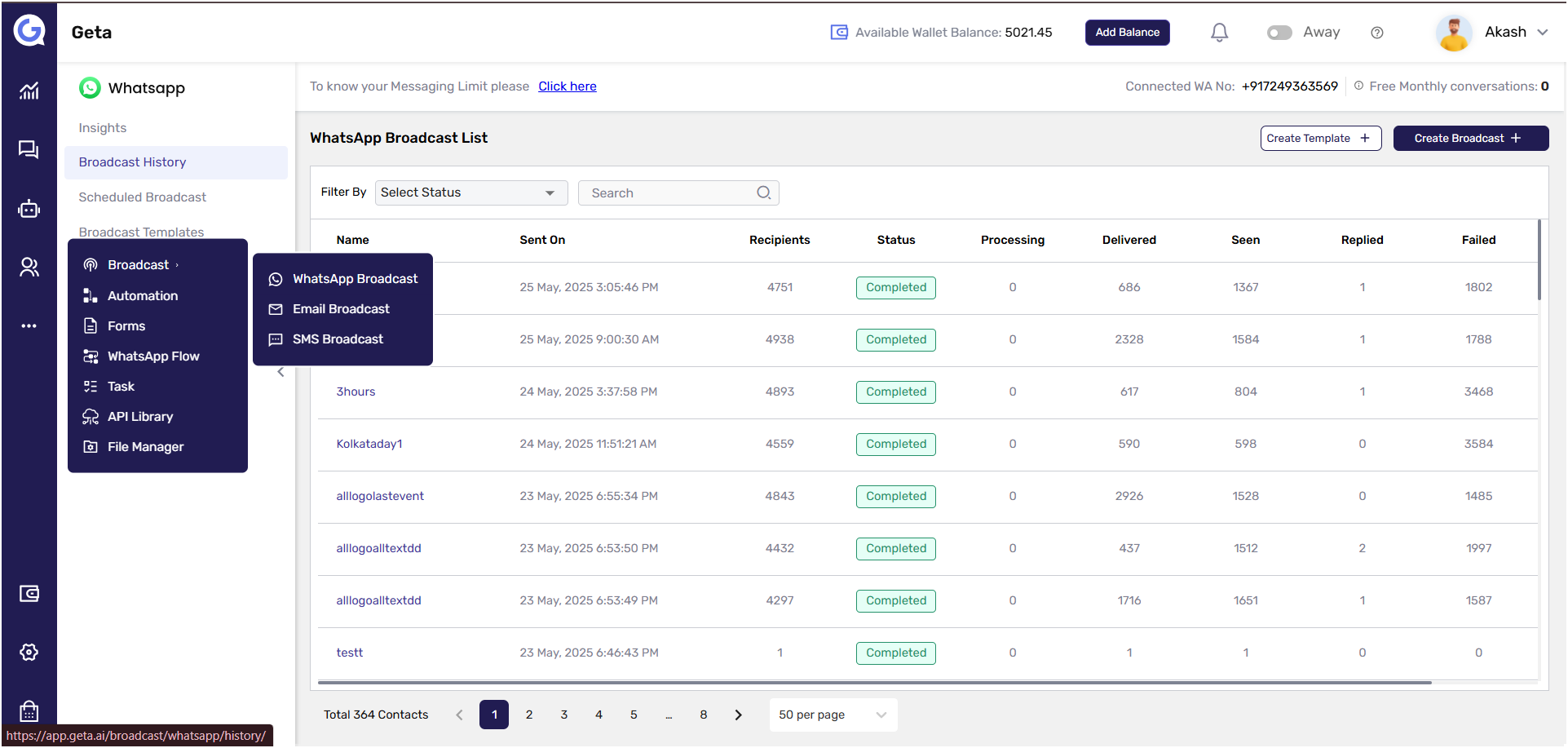Open the wallet icon in left sidebar
Screen dimensions: 1568x748
coord(29,594)
